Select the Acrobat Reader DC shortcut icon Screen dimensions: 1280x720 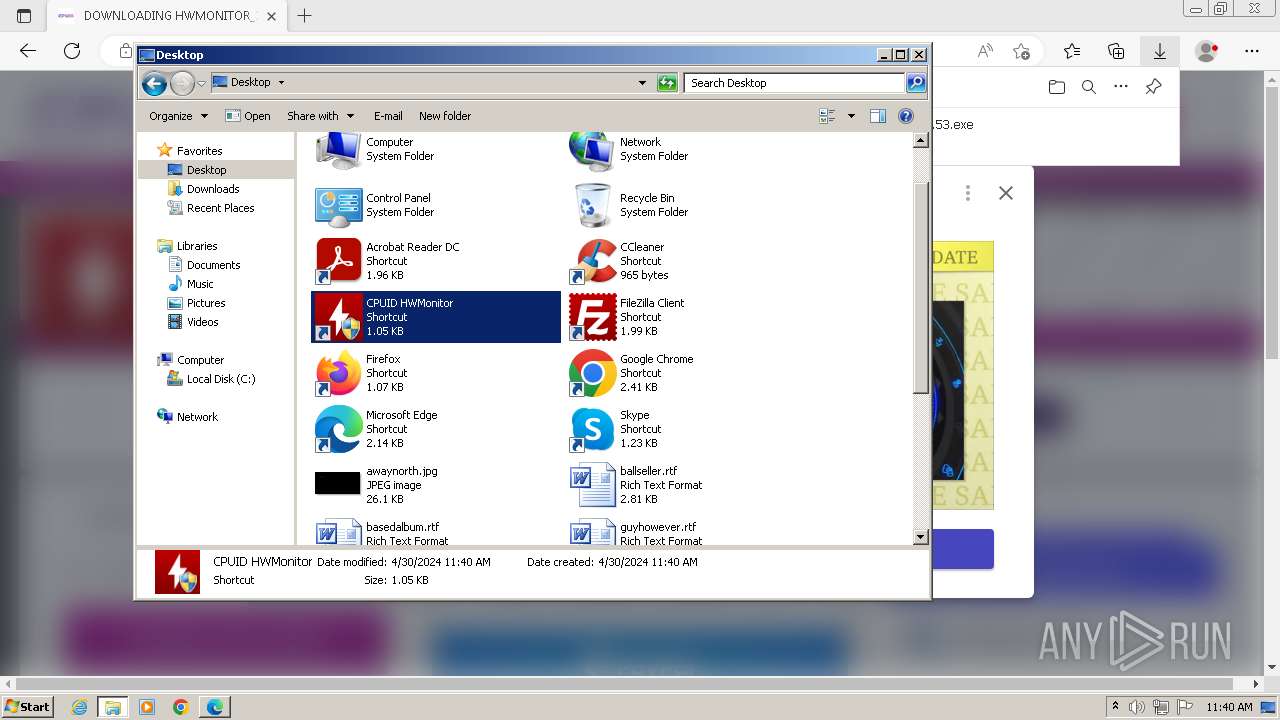click(x=338, y=261)
